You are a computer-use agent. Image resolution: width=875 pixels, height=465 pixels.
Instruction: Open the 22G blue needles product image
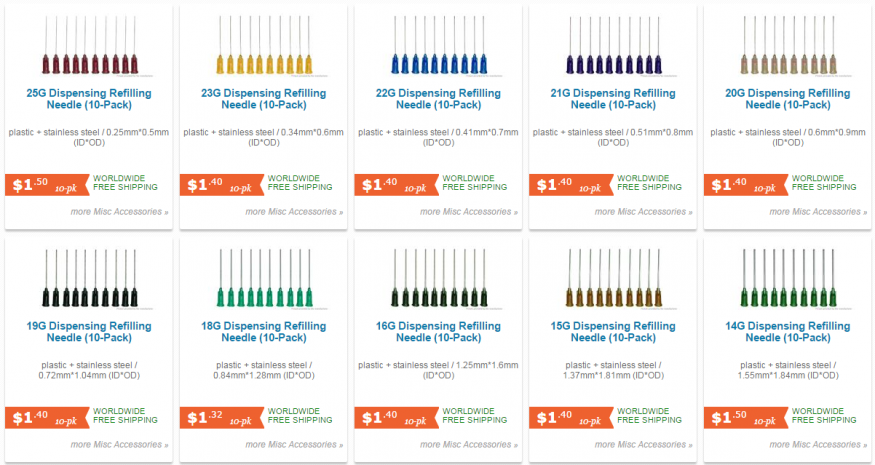(x=439, y=46)
